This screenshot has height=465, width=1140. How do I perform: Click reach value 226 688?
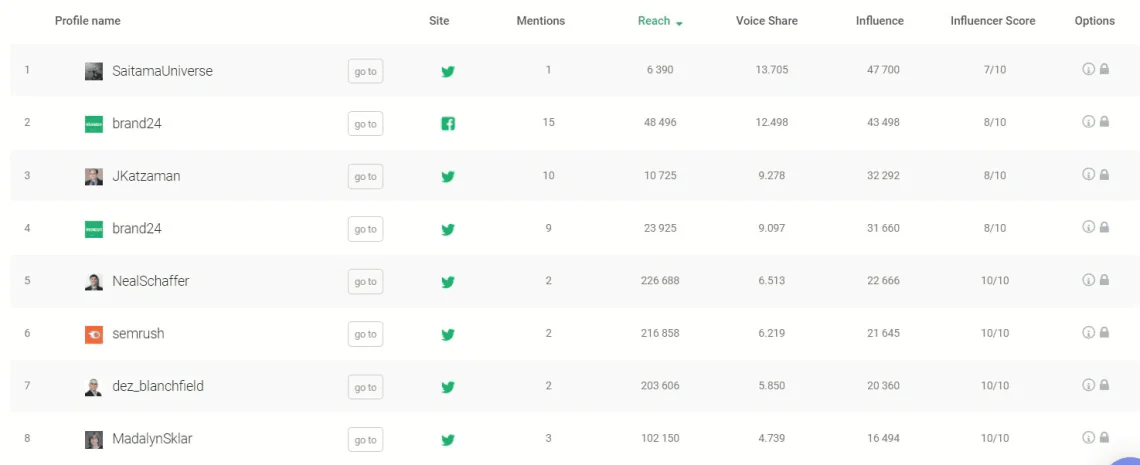click(660, 280)
